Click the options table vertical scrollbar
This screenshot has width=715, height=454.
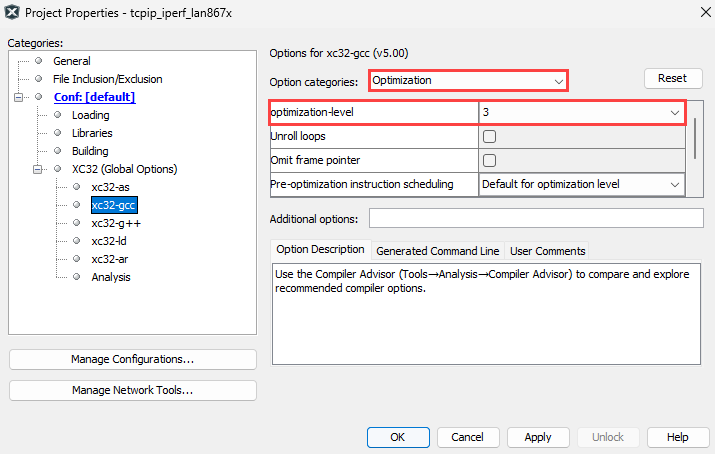[x=696, y=138]
